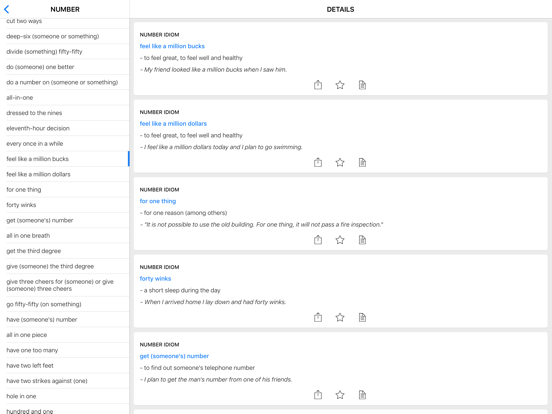Pick 'go fifty-fifty (on something)' entry
The image size is (552, 414).
[65, 304]
